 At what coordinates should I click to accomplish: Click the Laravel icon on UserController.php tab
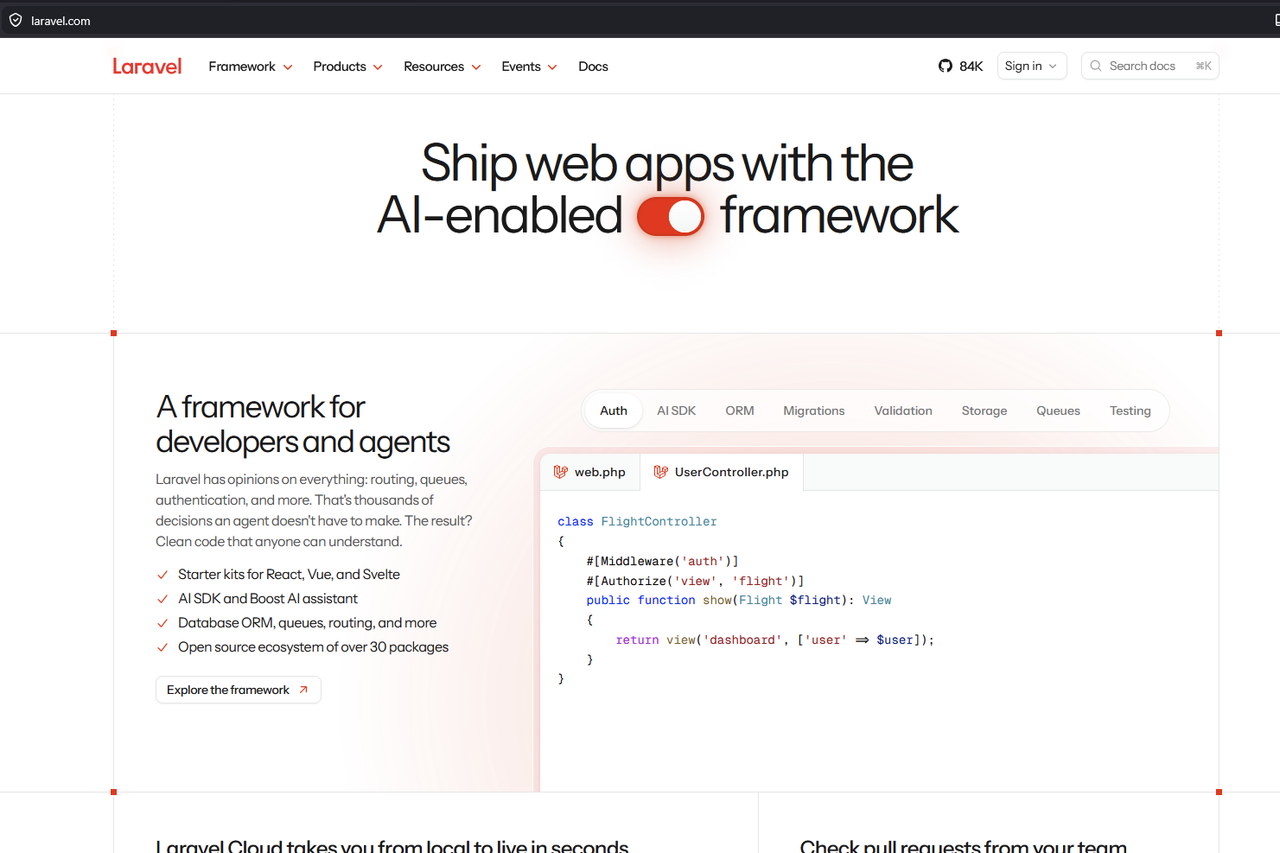[x=661, y=472]
